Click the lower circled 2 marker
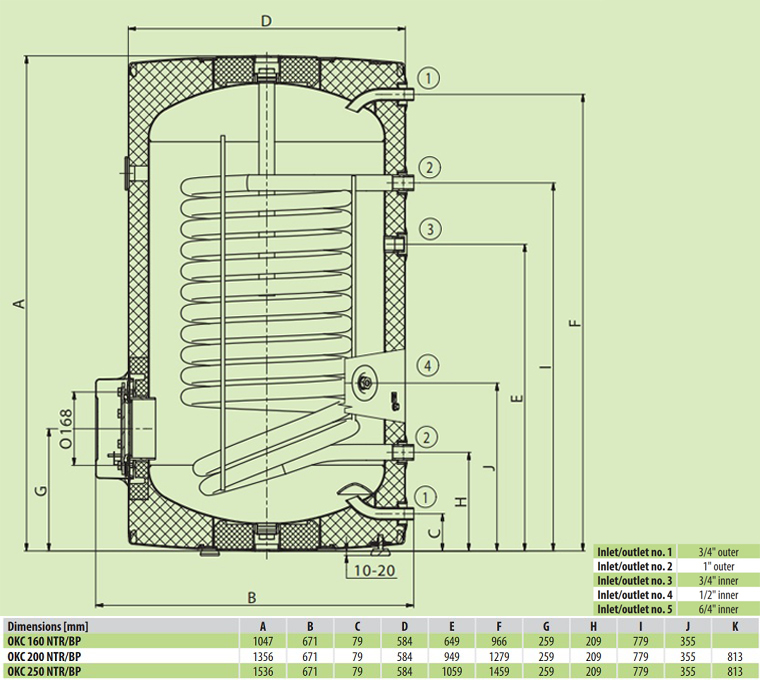Viewport: 760px width, 682px height. click(428, 436)
